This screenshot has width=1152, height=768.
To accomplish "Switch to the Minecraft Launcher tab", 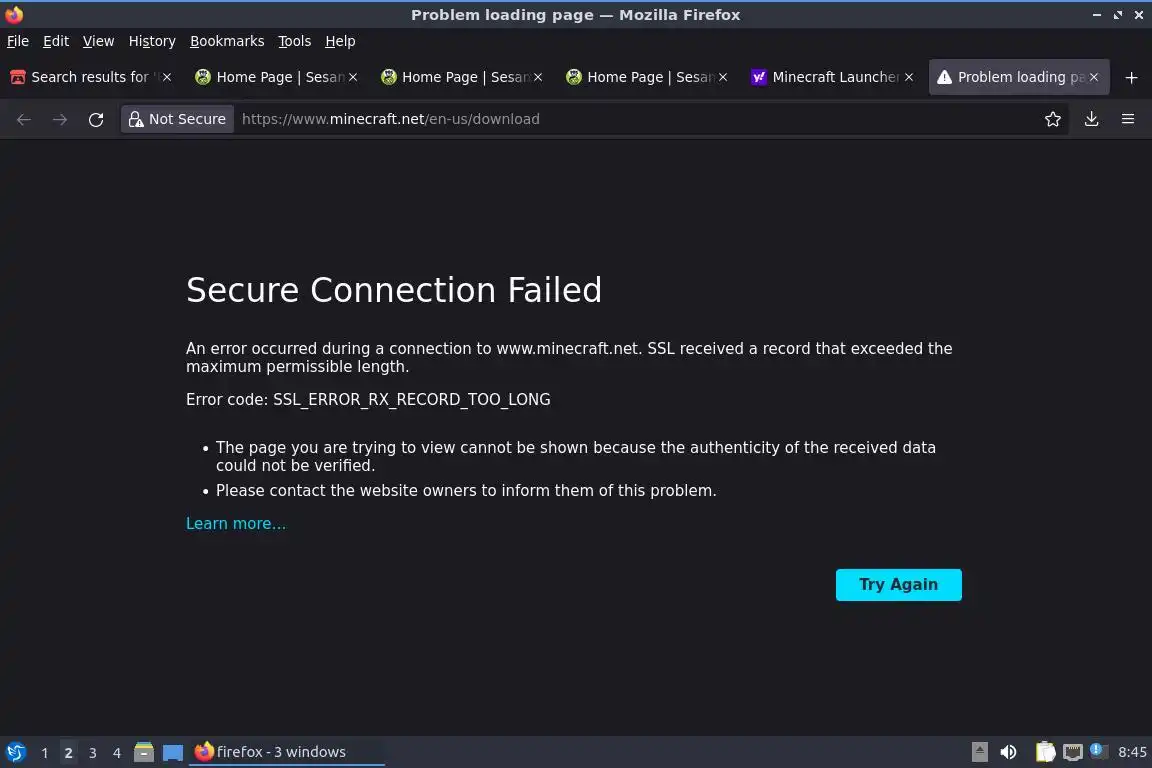I will point(825,77).
